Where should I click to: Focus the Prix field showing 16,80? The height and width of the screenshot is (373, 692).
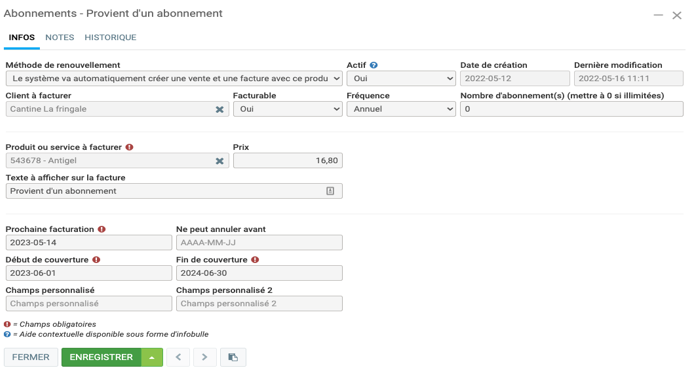click(288, 161)
